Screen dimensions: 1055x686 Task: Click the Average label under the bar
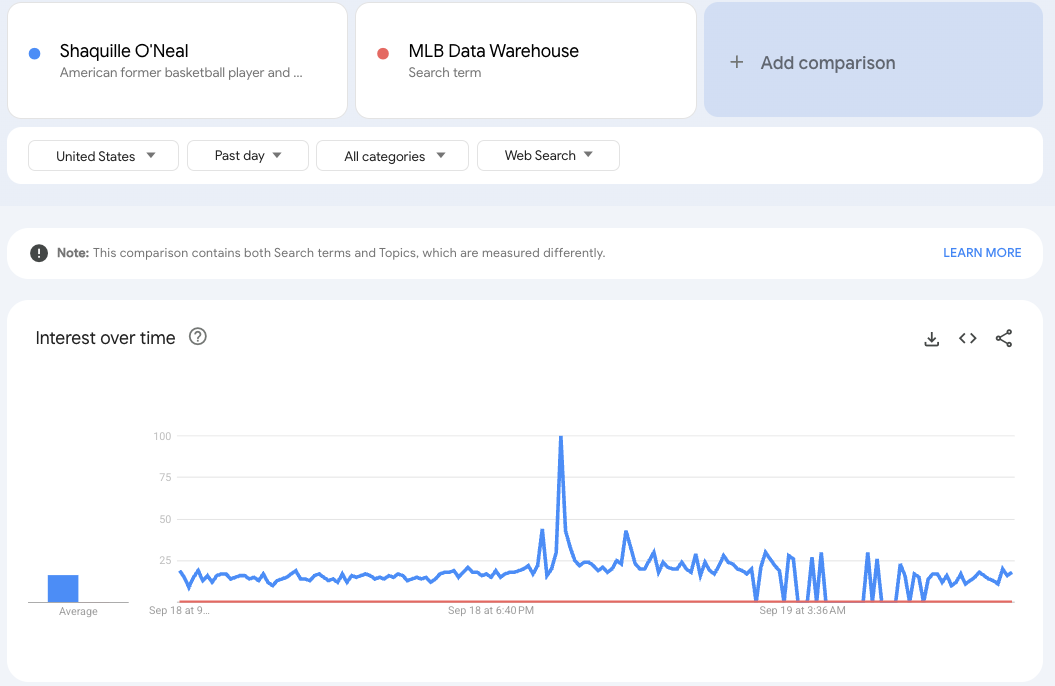tap(78, 611)
